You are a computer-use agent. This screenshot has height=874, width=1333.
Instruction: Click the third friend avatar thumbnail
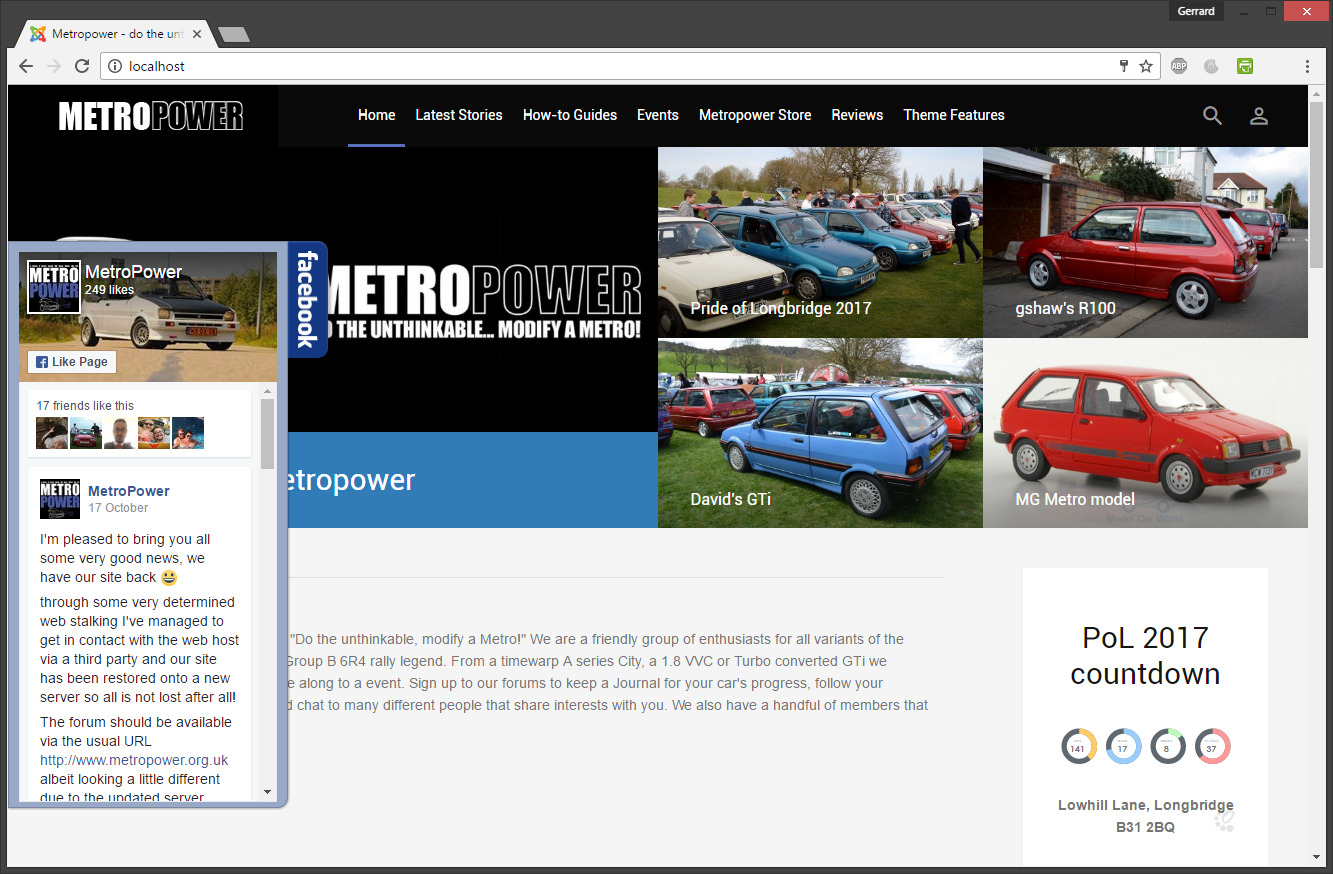[120, 433]
